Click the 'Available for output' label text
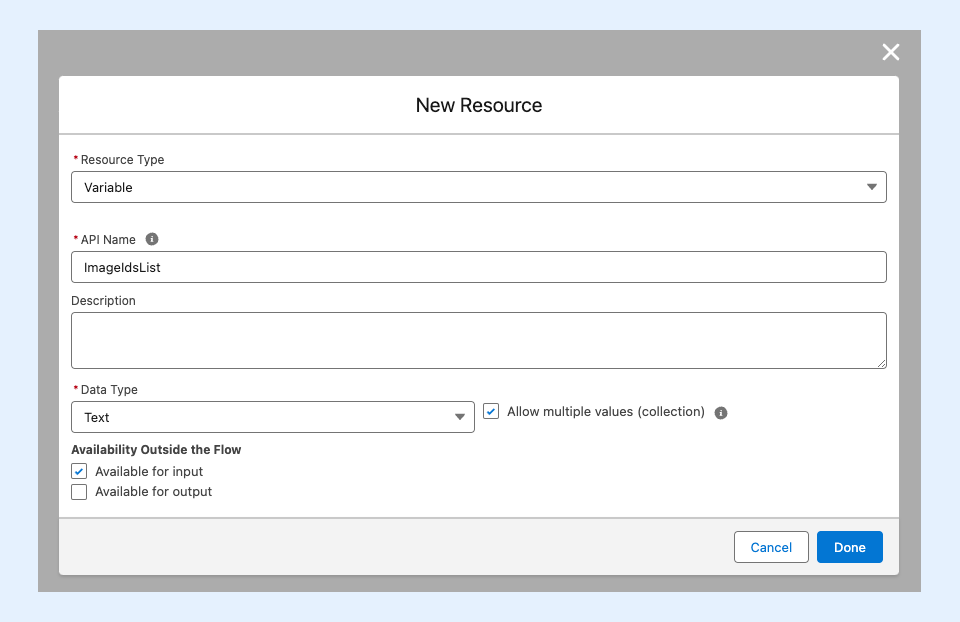The height and width of the screenshot is (622, 960). click(153, 492)
